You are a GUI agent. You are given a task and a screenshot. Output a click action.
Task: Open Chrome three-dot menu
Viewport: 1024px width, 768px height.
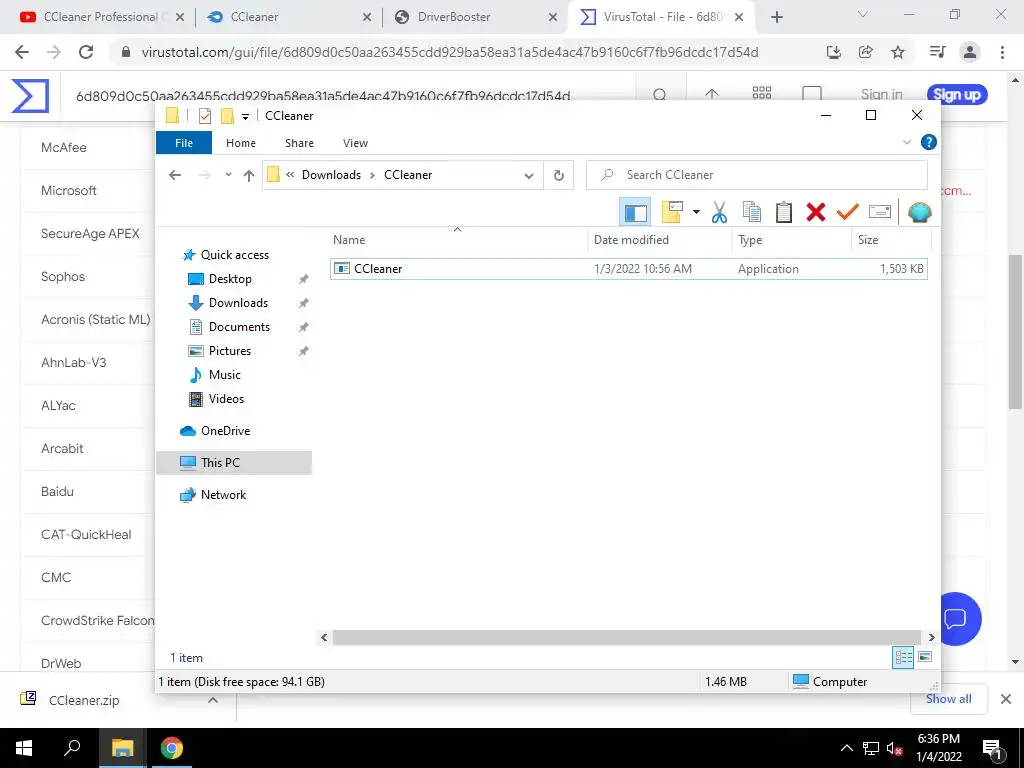click(x=1002, y=52)
